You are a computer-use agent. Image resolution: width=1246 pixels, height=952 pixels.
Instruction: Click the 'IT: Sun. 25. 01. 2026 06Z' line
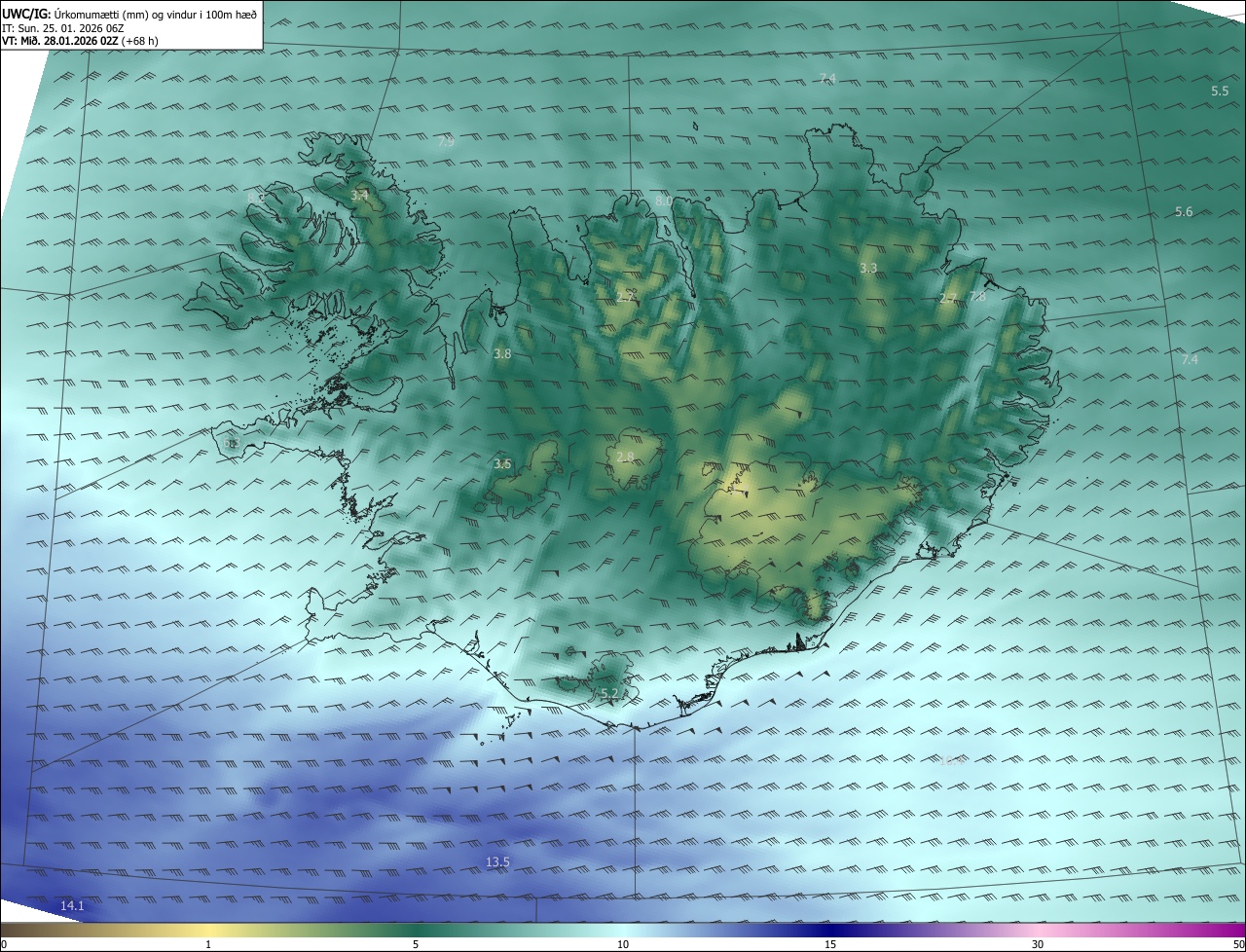[61, 27]
